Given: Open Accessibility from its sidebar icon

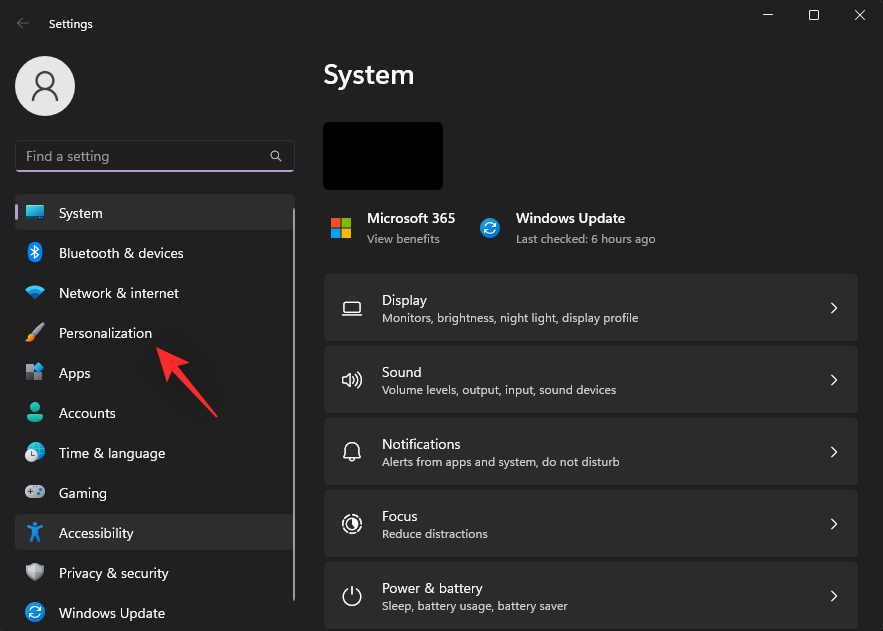Looking at the screenshot, I should [34, 533].
